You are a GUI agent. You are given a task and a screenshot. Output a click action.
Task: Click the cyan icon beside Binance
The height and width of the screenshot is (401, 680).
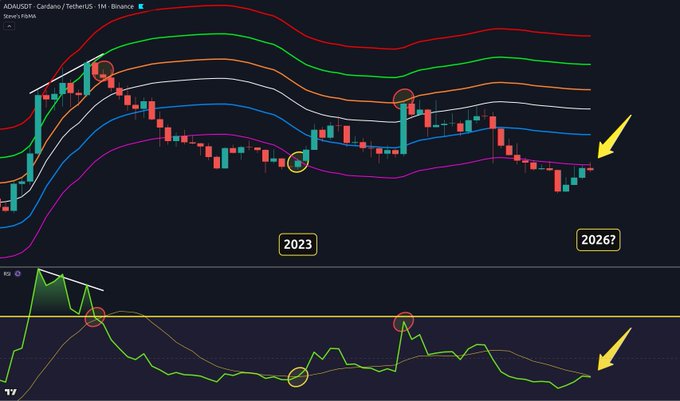tap(141, 7)
